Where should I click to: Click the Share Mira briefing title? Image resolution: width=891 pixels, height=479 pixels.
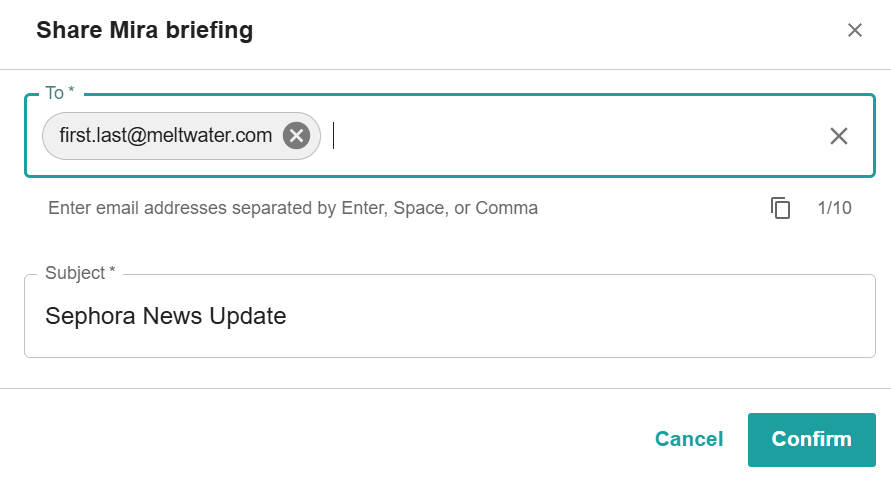(144, 30)
